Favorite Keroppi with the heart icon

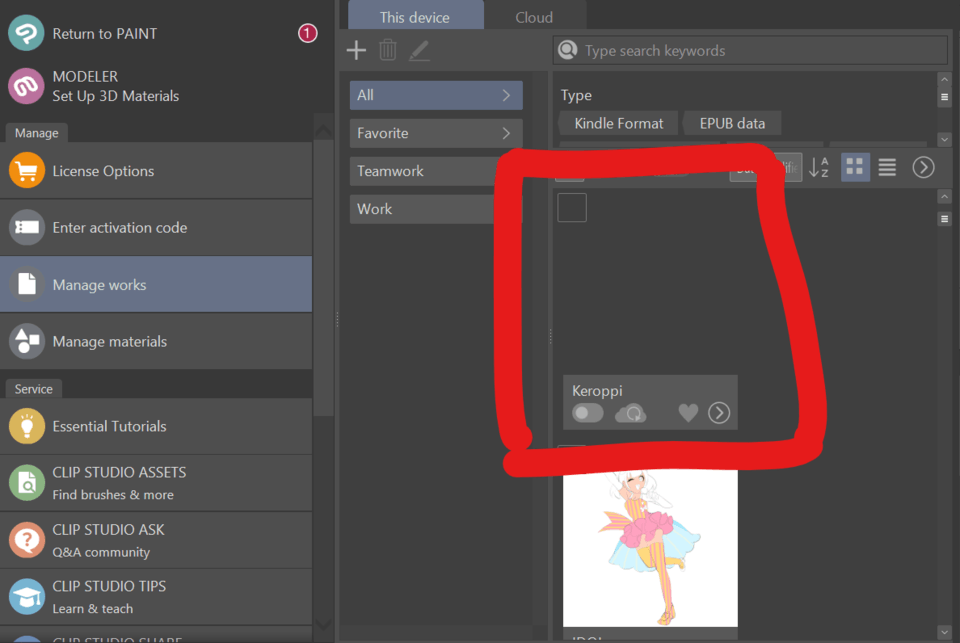(x=688, y=412)
